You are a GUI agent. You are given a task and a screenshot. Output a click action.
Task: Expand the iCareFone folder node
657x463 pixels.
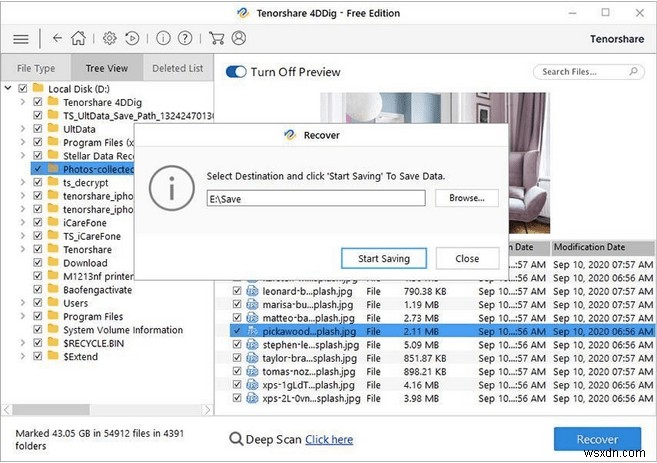[x=23, y=222]
